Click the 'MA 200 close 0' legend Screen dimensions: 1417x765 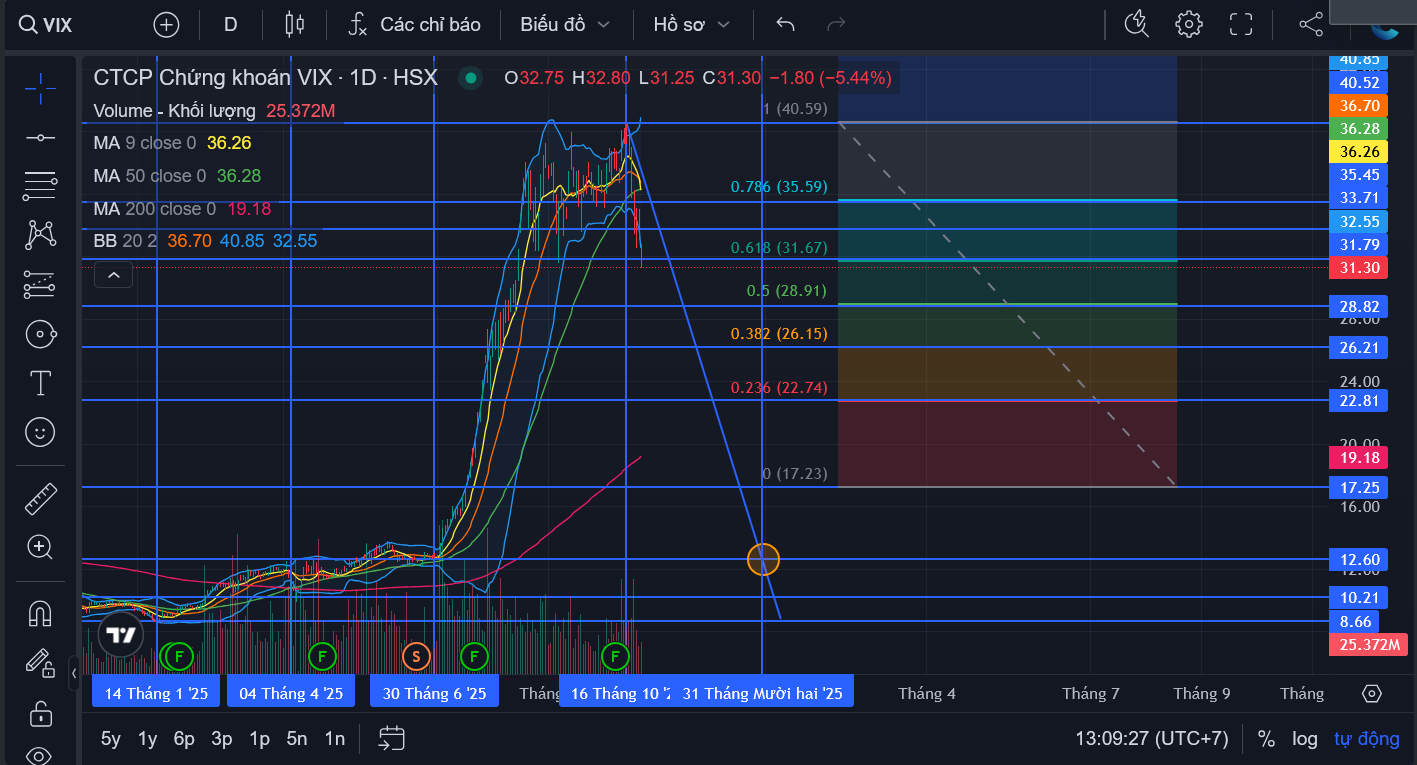(x=155, y=209)
